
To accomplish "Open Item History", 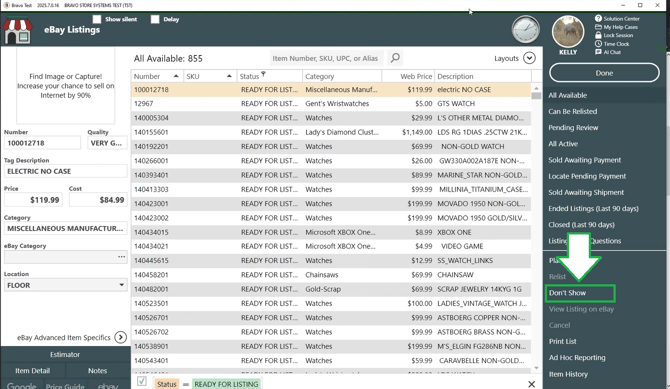I will tap(568, 374).
